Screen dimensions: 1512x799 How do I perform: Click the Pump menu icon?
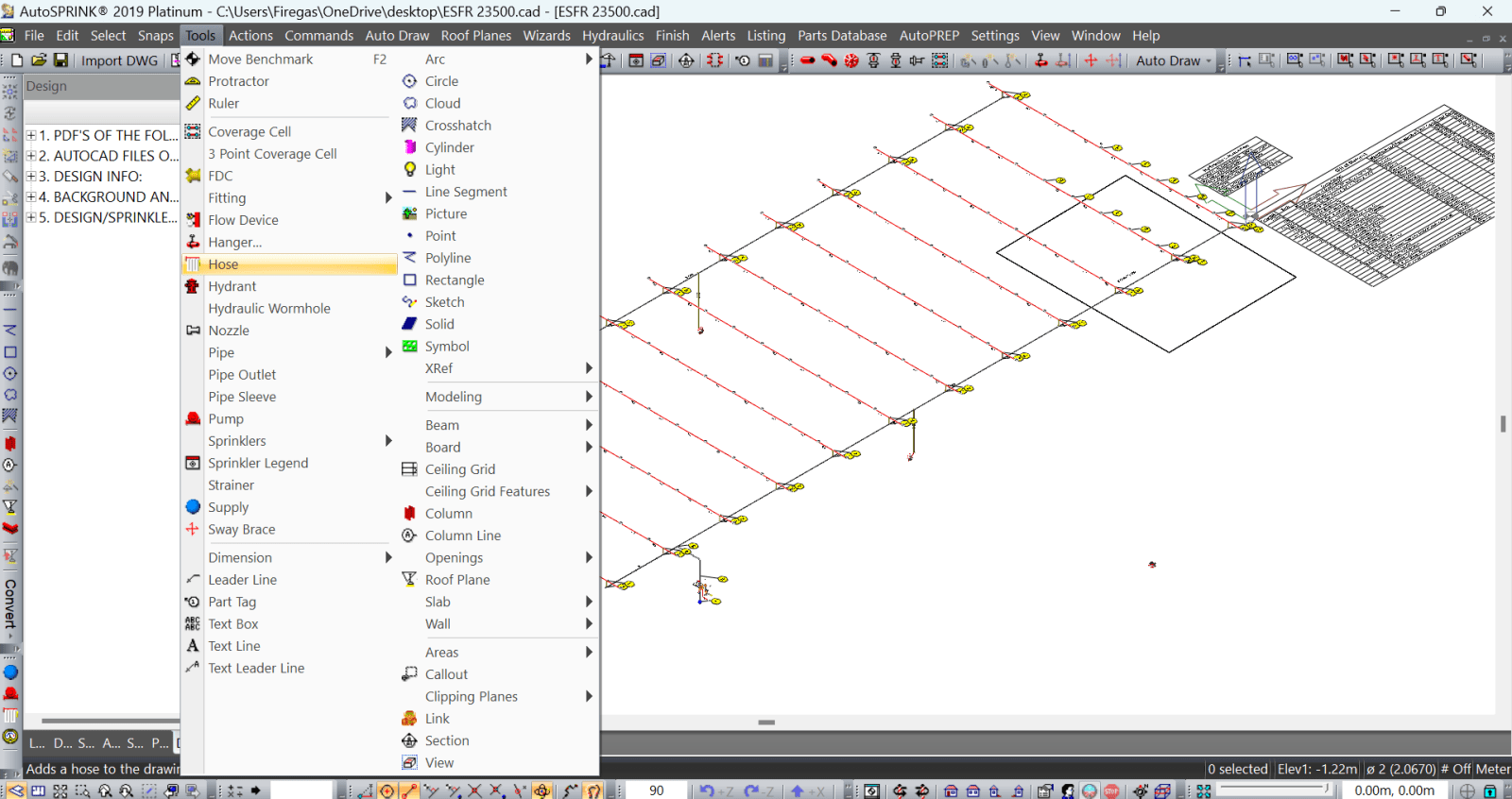[x=193, y=418]
